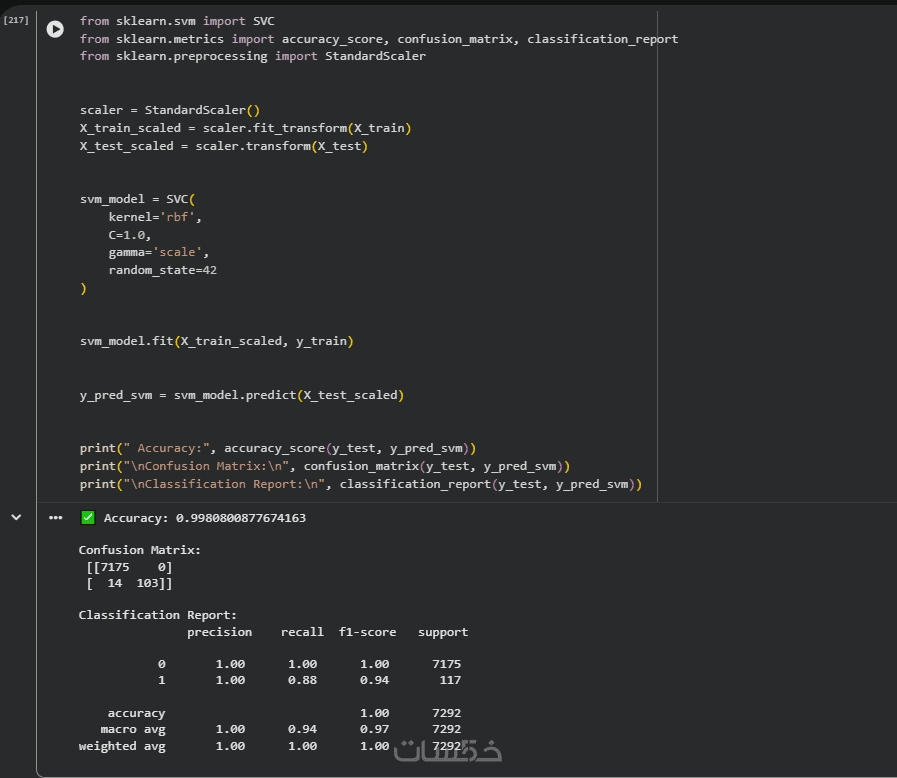The image size is (897, 778).
Task: Collapse the cell output with the chevron
Action: click(16, 518)
